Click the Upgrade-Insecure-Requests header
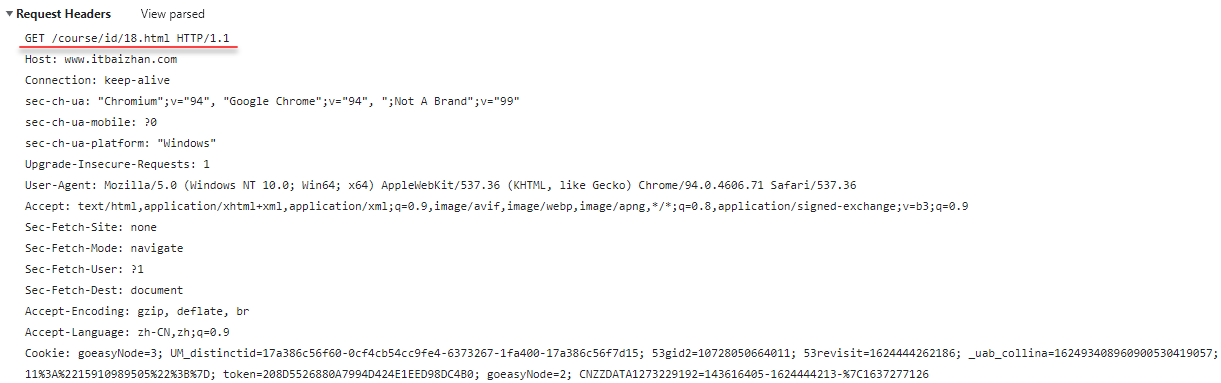Screen dimensions: 1221x383 coord(118,165)
